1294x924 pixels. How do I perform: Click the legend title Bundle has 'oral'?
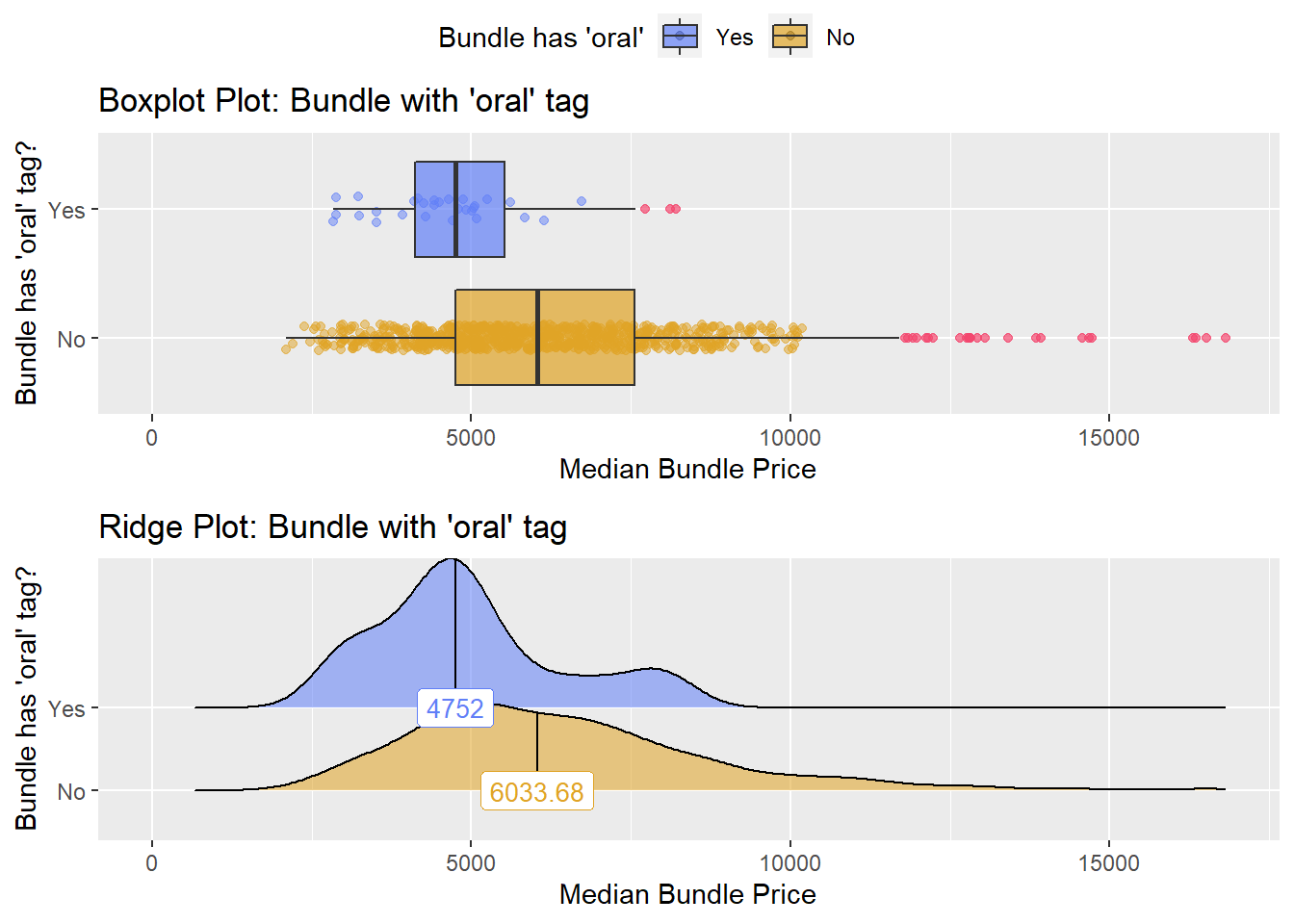541,38
